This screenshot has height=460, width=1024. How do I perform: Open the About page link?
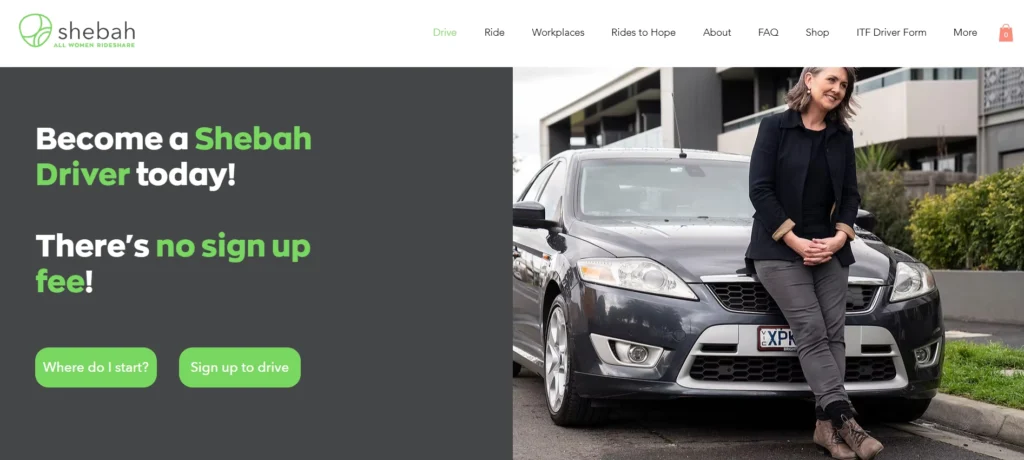coord(717,33)
